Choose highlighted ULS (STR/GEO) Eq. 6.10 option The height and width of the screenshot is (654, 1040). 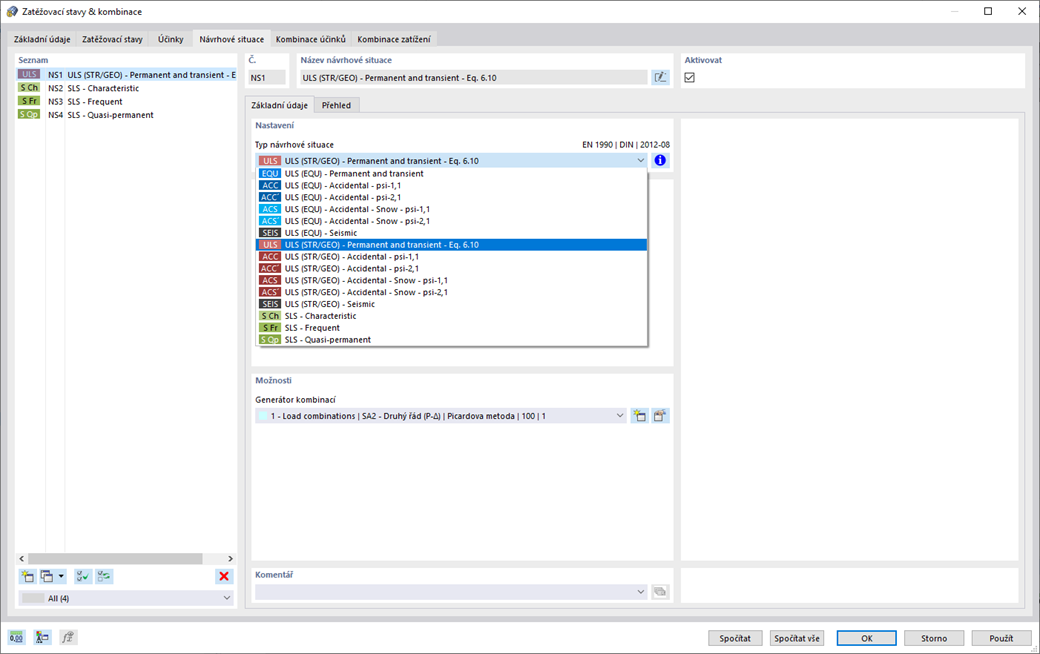point(452,245)
